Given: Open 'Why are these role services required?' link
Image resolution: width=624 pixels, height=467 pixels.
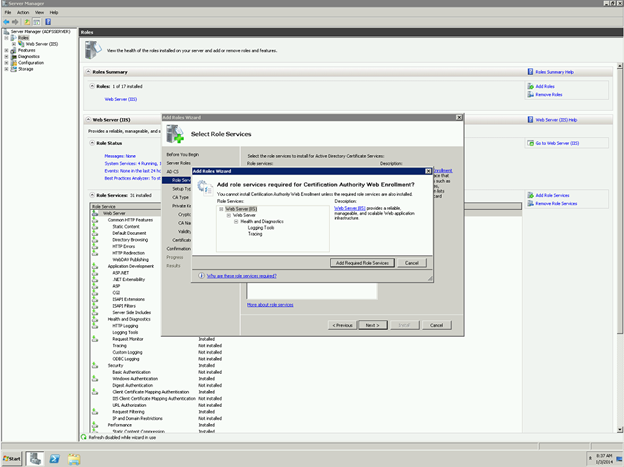Looking at the screenshot, I should coord(242,276).
